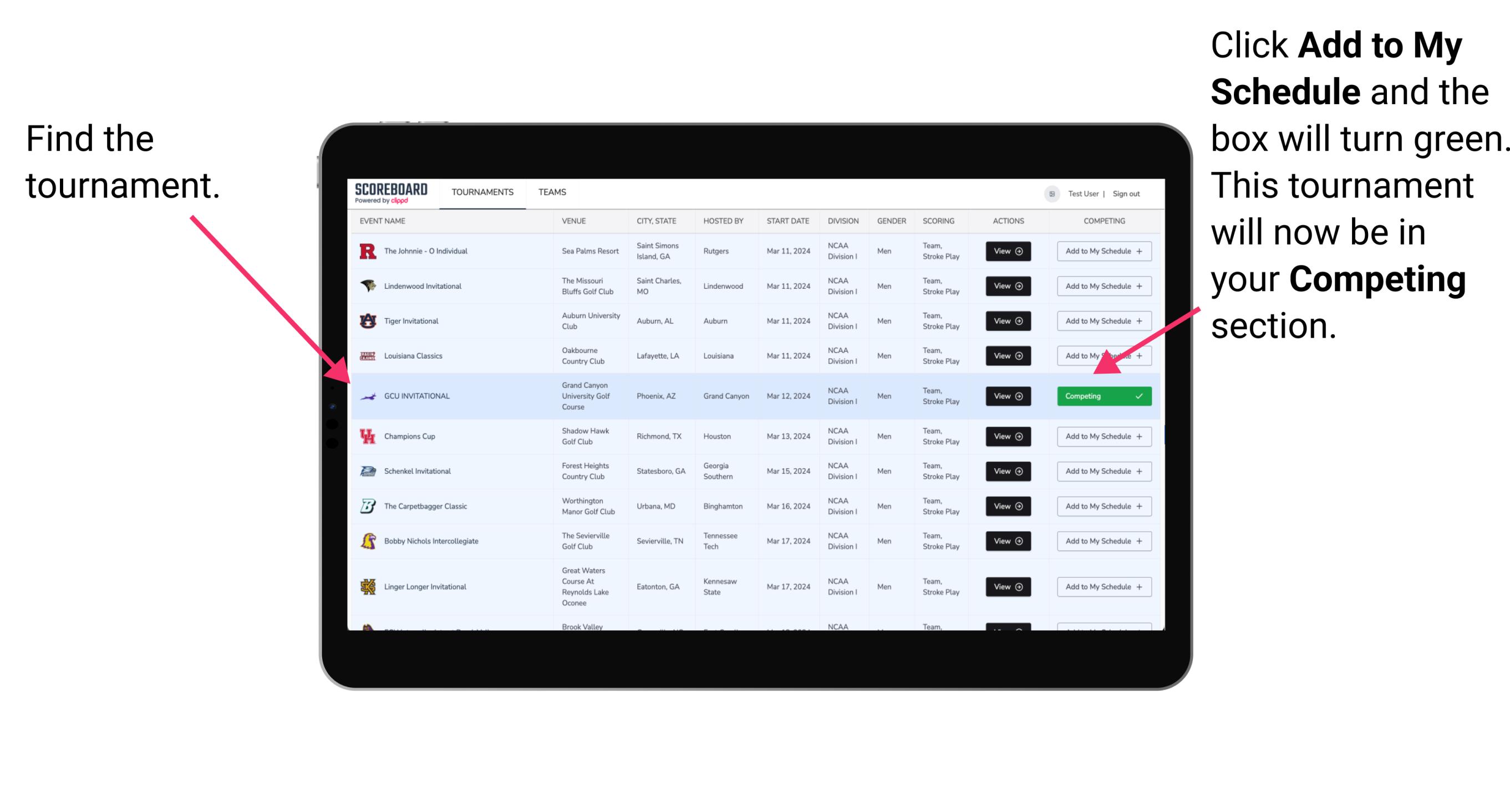Click Add to My Schedule for Tiger Invitational

coord(1103,321)
